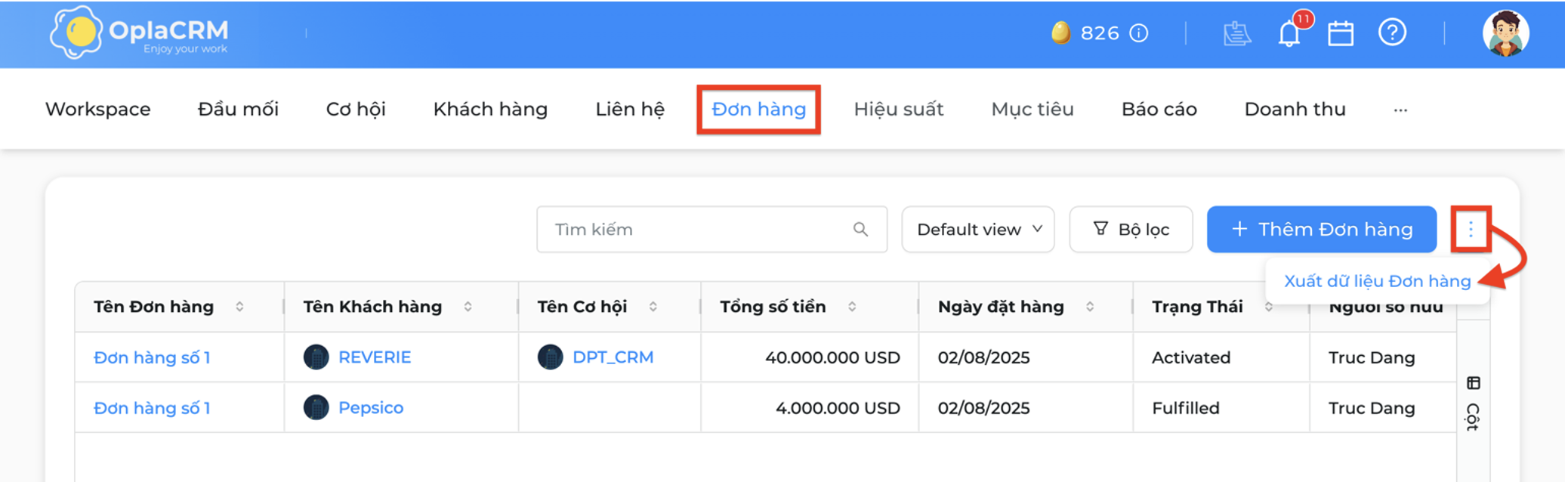Go to the Mục tiêu tab
This screenshot has height=482, width=1568.
pos(1032,110)
